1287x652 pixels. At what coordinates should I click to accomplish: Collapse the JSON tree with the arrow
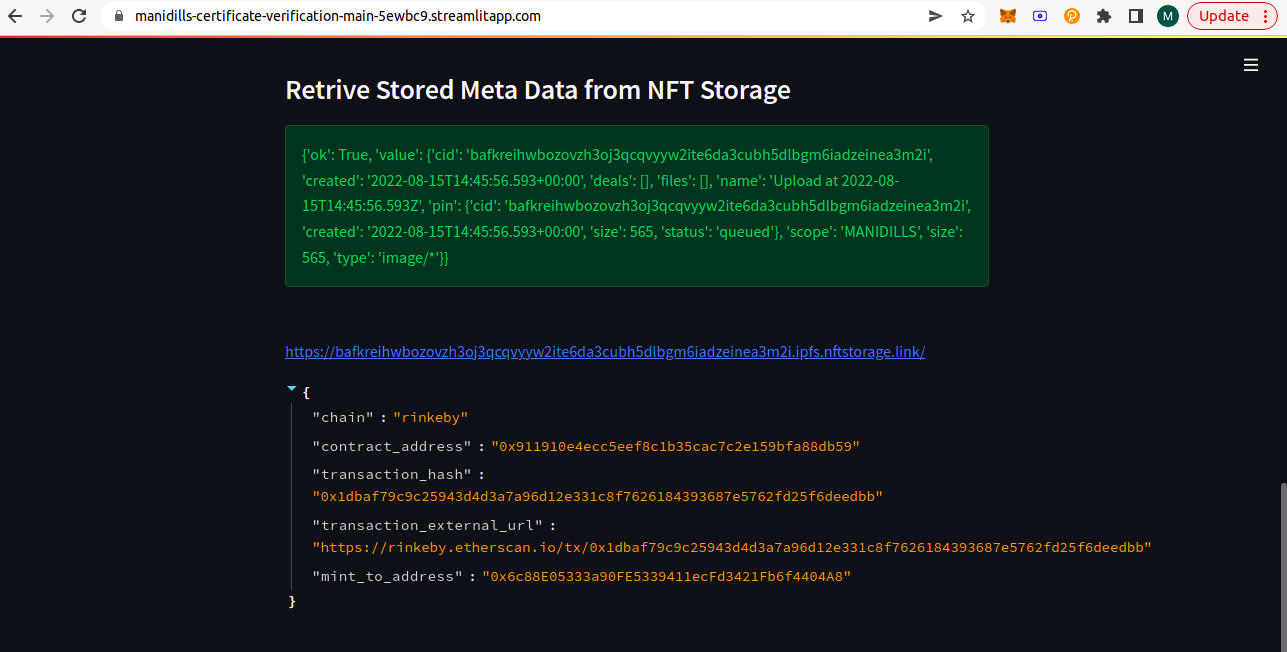[x=291, y=388]
